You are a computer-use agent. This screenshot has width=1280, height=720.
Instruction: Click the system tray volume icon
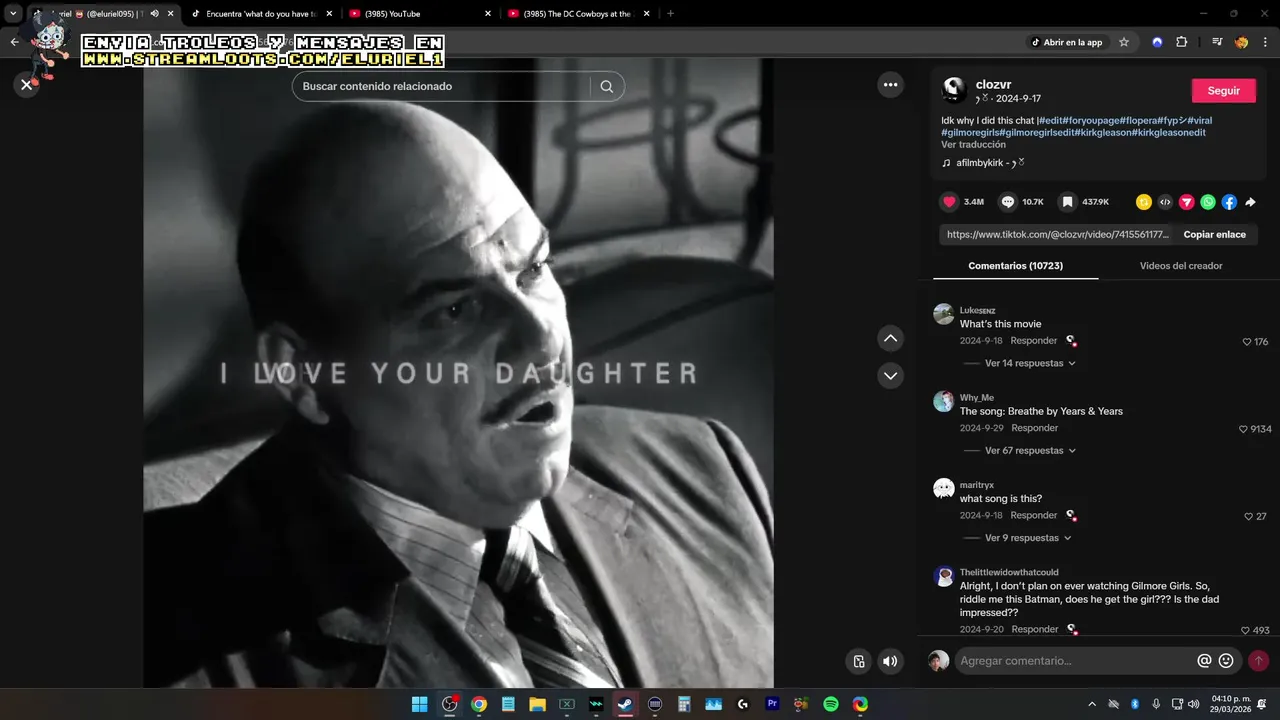pyautogui.click(x=1194, y=704)
